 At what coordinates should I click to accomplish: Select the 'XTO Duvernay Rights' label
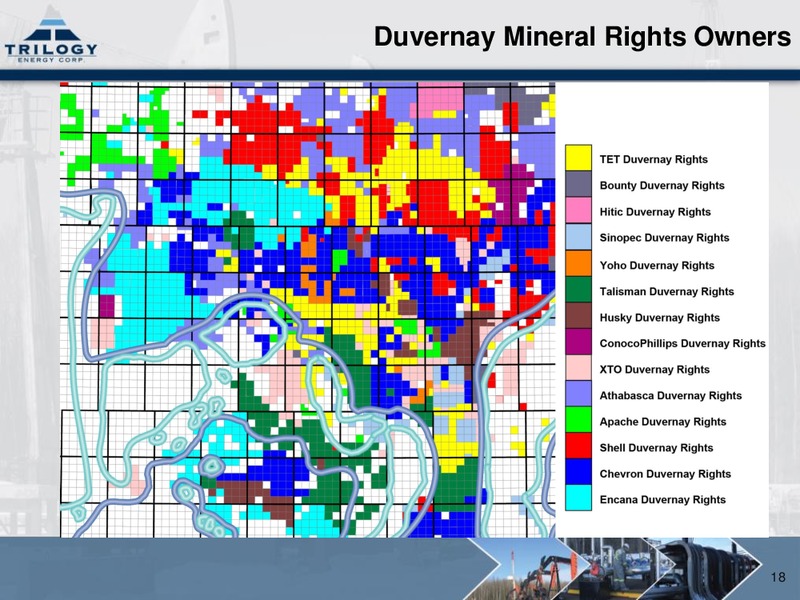[655, 369]
